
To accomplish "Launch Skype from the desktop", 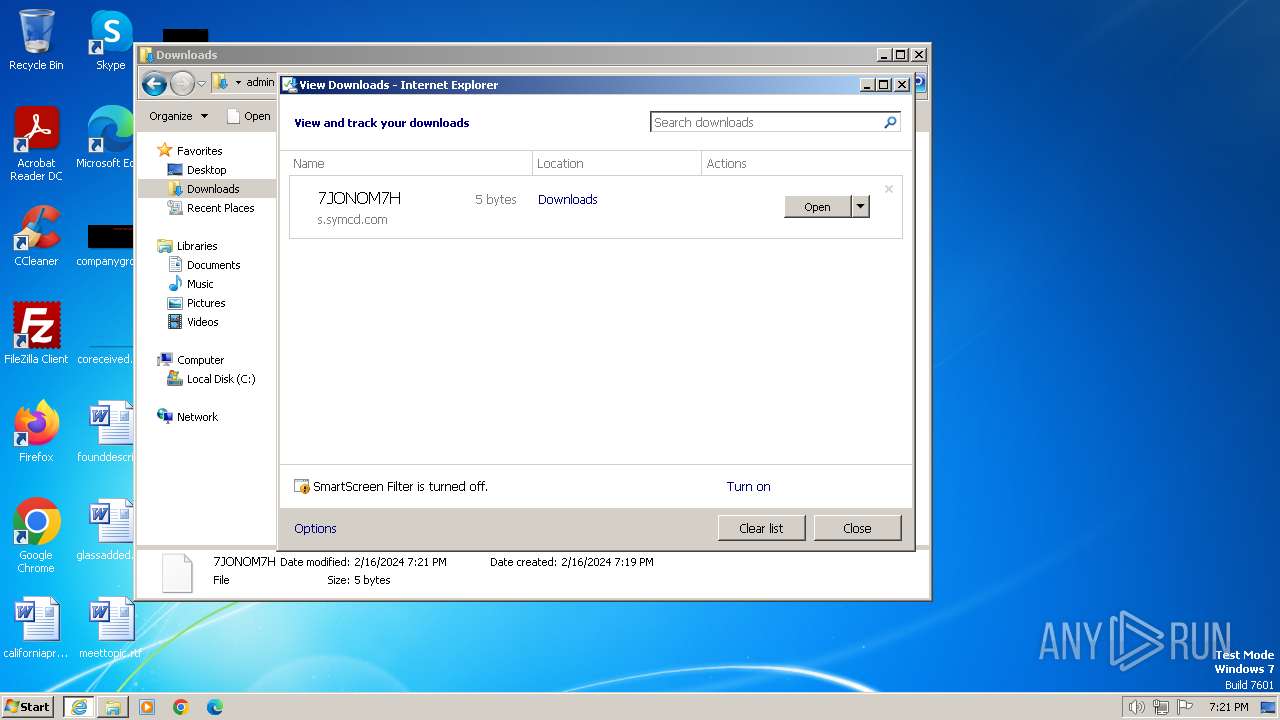I will click(x=110, y=40).
